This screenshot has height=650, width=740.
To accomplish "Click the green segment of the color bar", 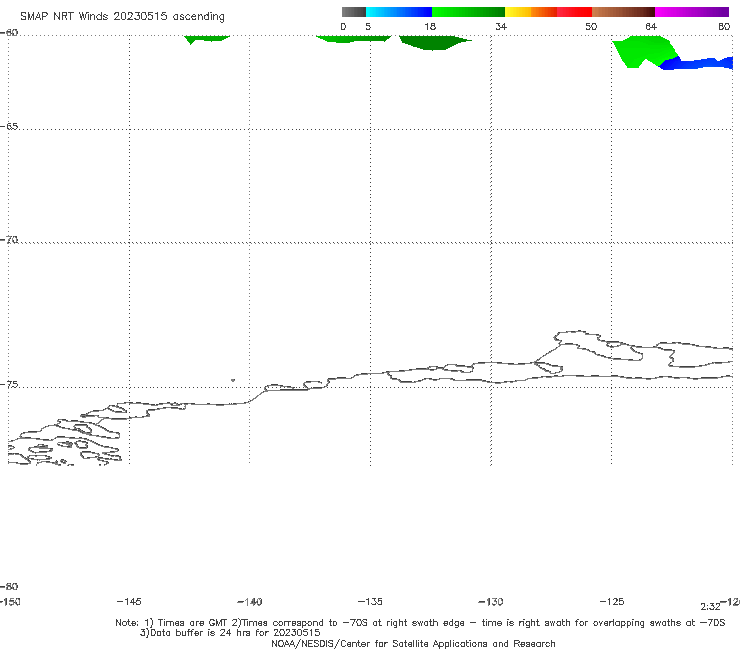I will point(468,12).
